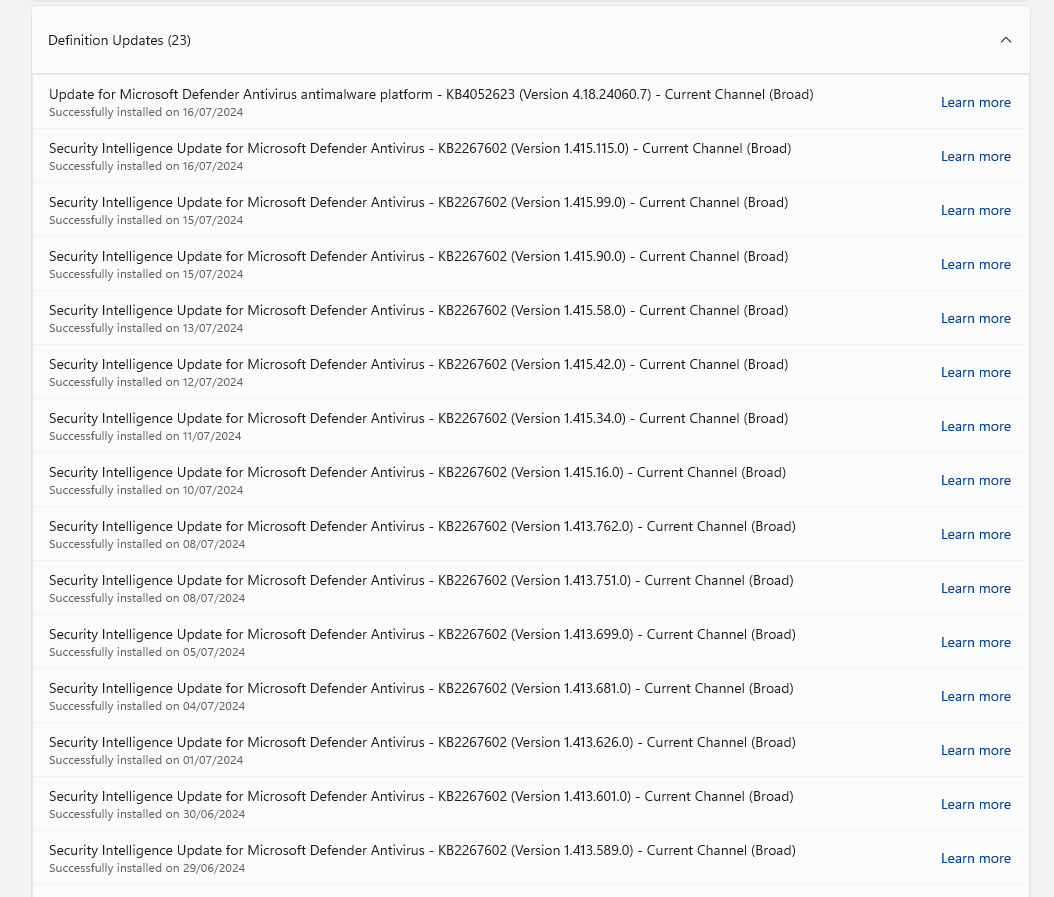Select the Version 1.415.34.0 update title

click(x=418, y=418)
